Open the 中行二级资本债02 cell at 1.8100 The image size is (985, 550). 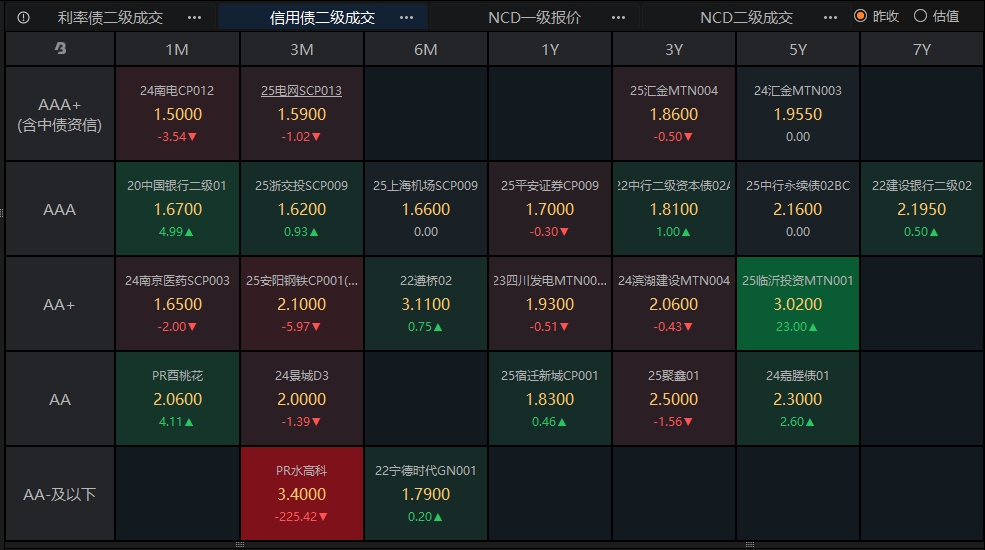pyautogui.click(x=674, y=209)
